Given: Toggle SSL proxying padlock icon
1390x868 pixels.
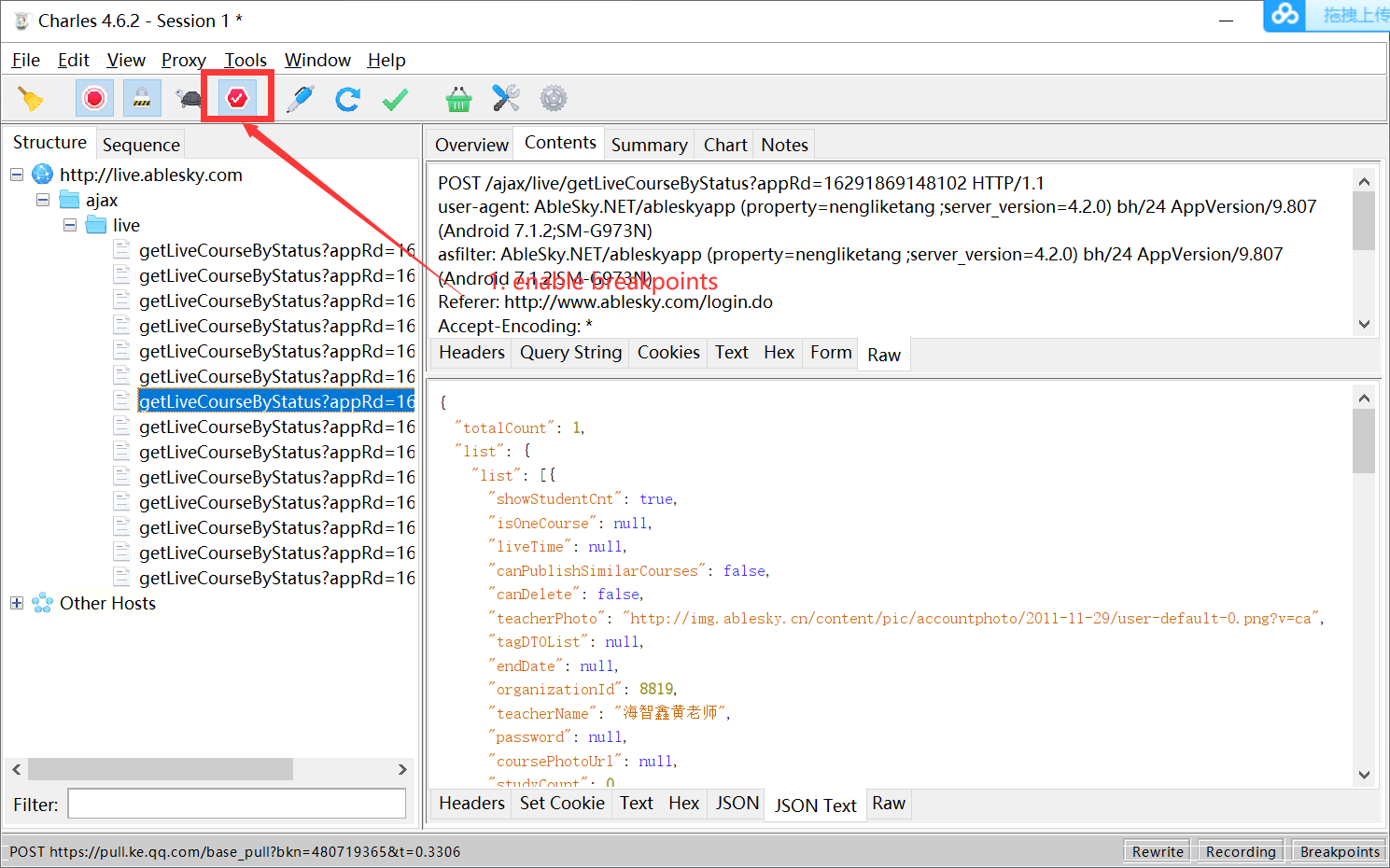Looking at the screenshot, I should click(142, 99).
